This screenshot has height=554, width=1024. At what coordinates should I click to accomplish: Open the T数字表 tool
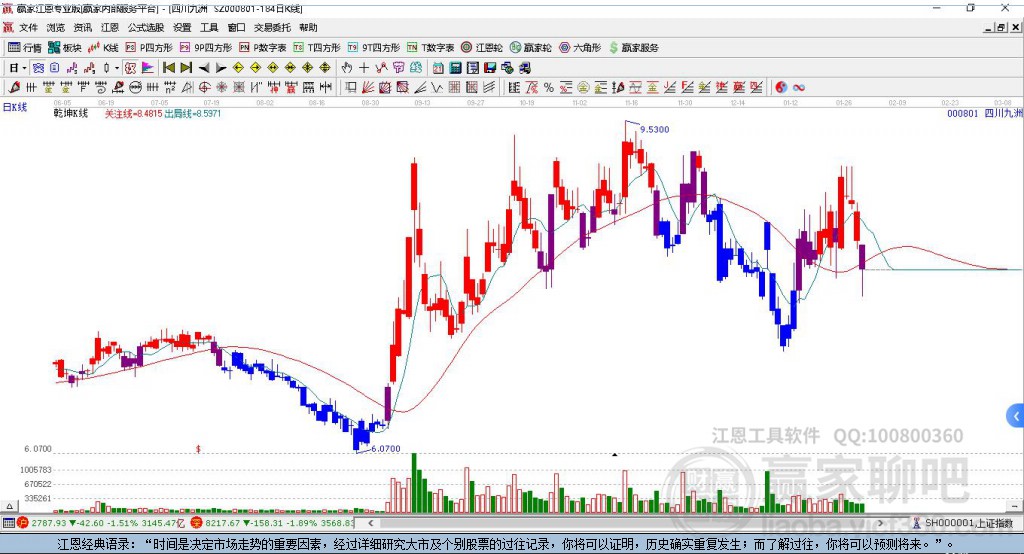(x=430, y=48)
